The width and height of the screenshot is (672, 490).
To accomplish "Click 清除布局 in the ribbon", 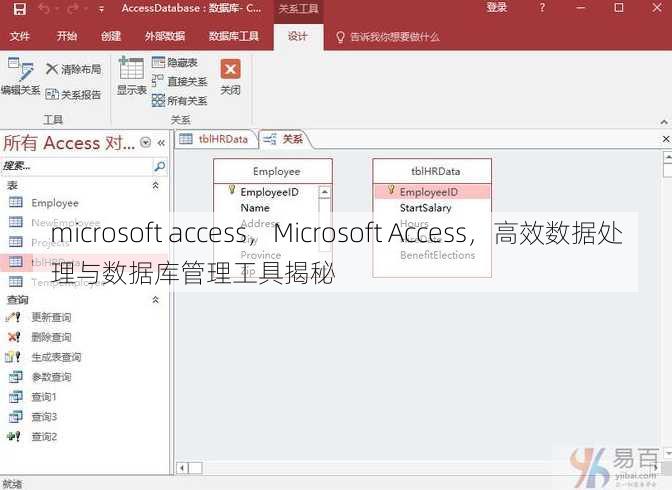I will 73,69.
